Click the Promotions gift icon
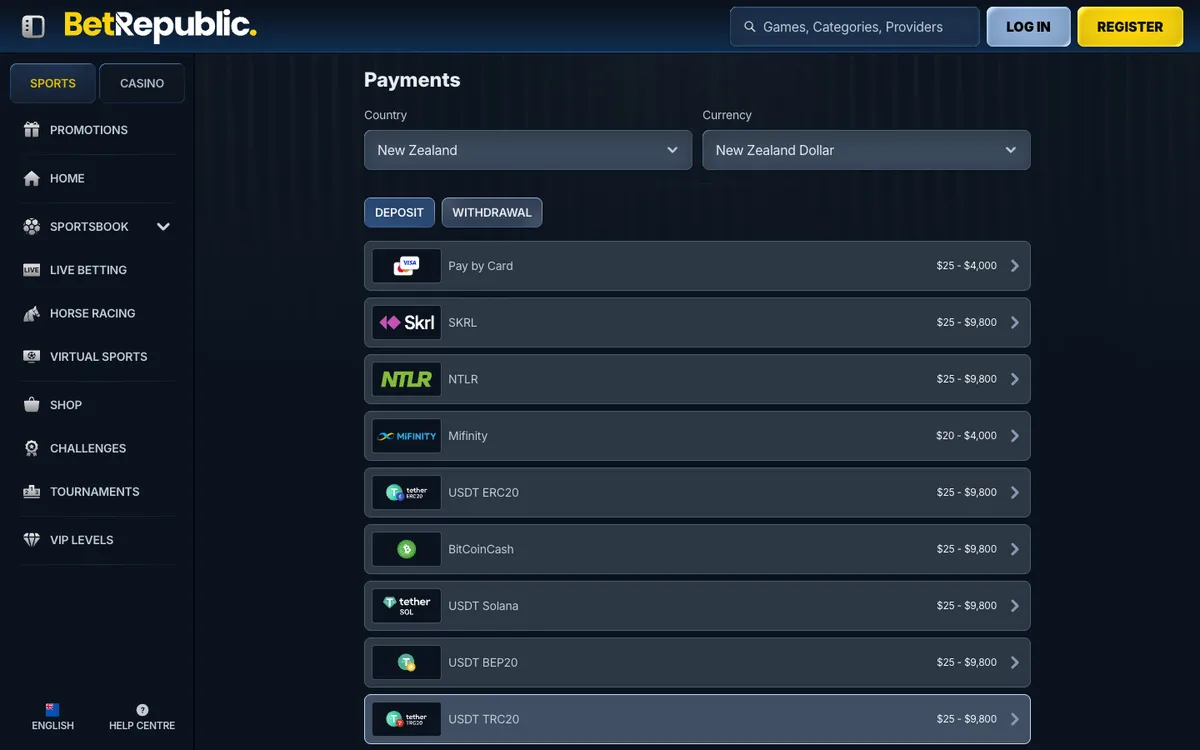The width and height of the screenshot is (1200, 750). [x=32, y=130]
